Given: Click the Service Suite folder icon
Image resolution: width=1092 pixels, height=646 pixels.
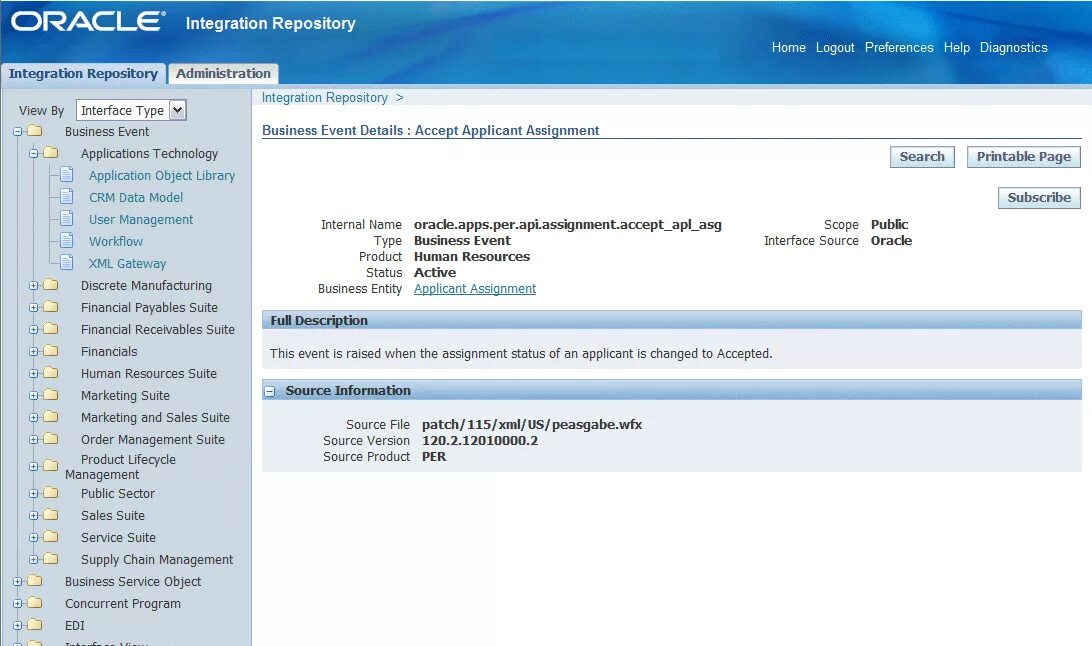Looking at the screenshot, I should point(51,537).
